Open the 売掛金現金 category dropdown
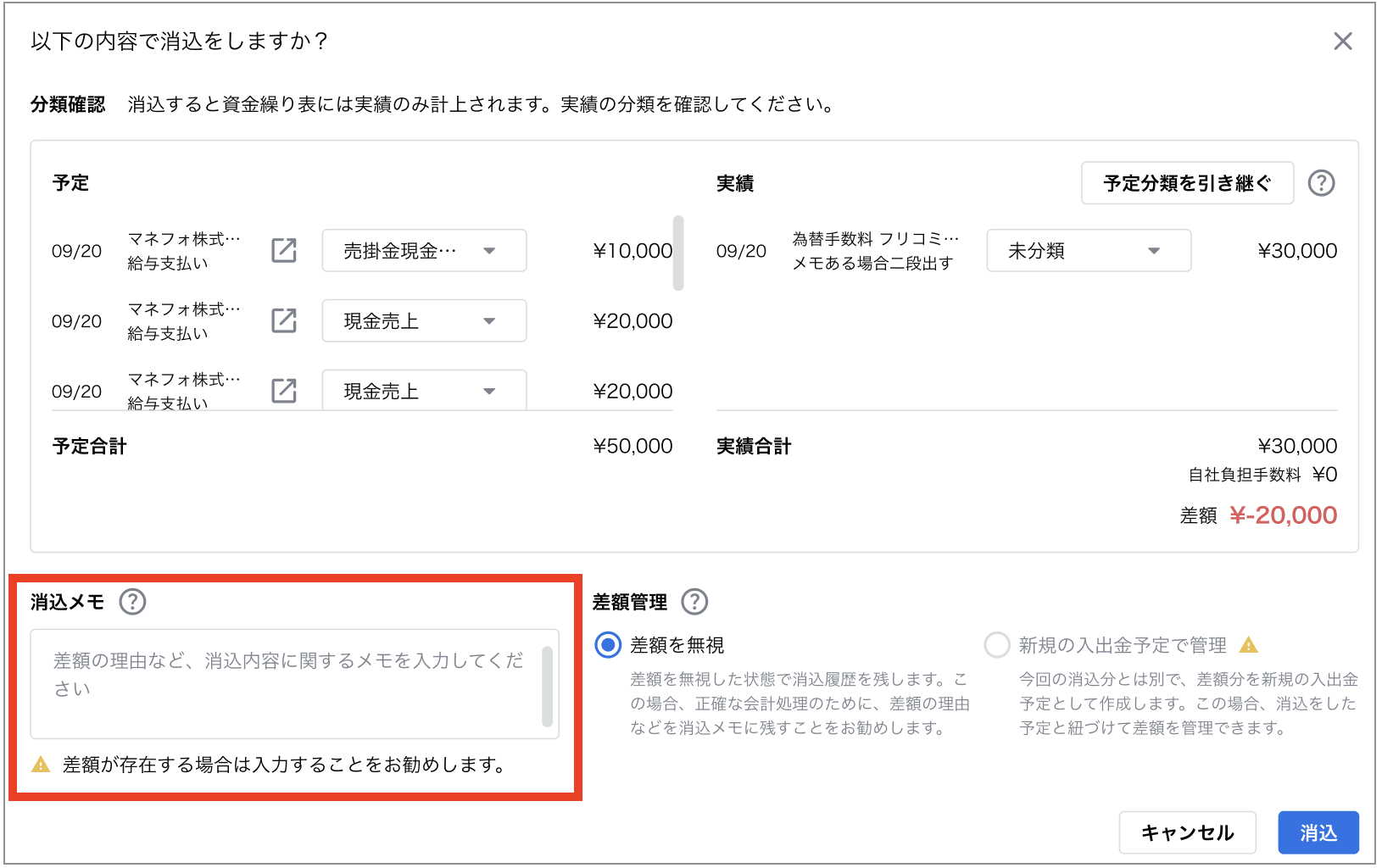The height and width of the screenshot is (868, 1382). pos(424,251)
